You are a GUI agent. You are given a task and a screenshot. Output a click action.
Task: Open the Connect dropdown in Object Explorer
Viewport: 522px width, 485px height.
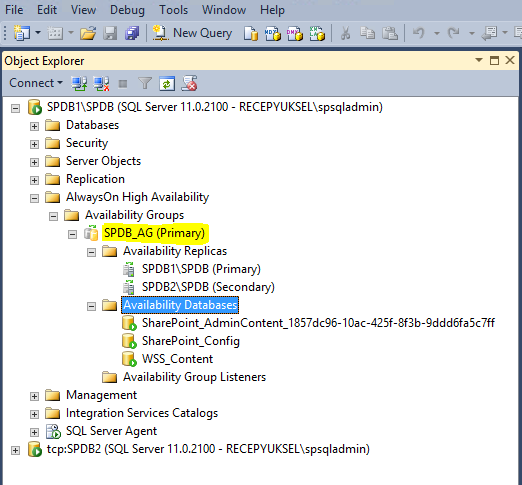point(36,83)
